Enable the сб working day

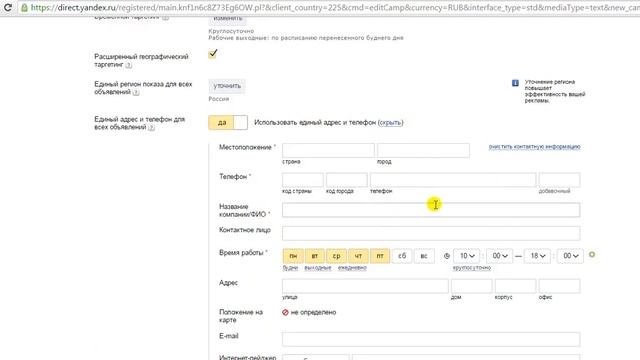click(402, 256)
